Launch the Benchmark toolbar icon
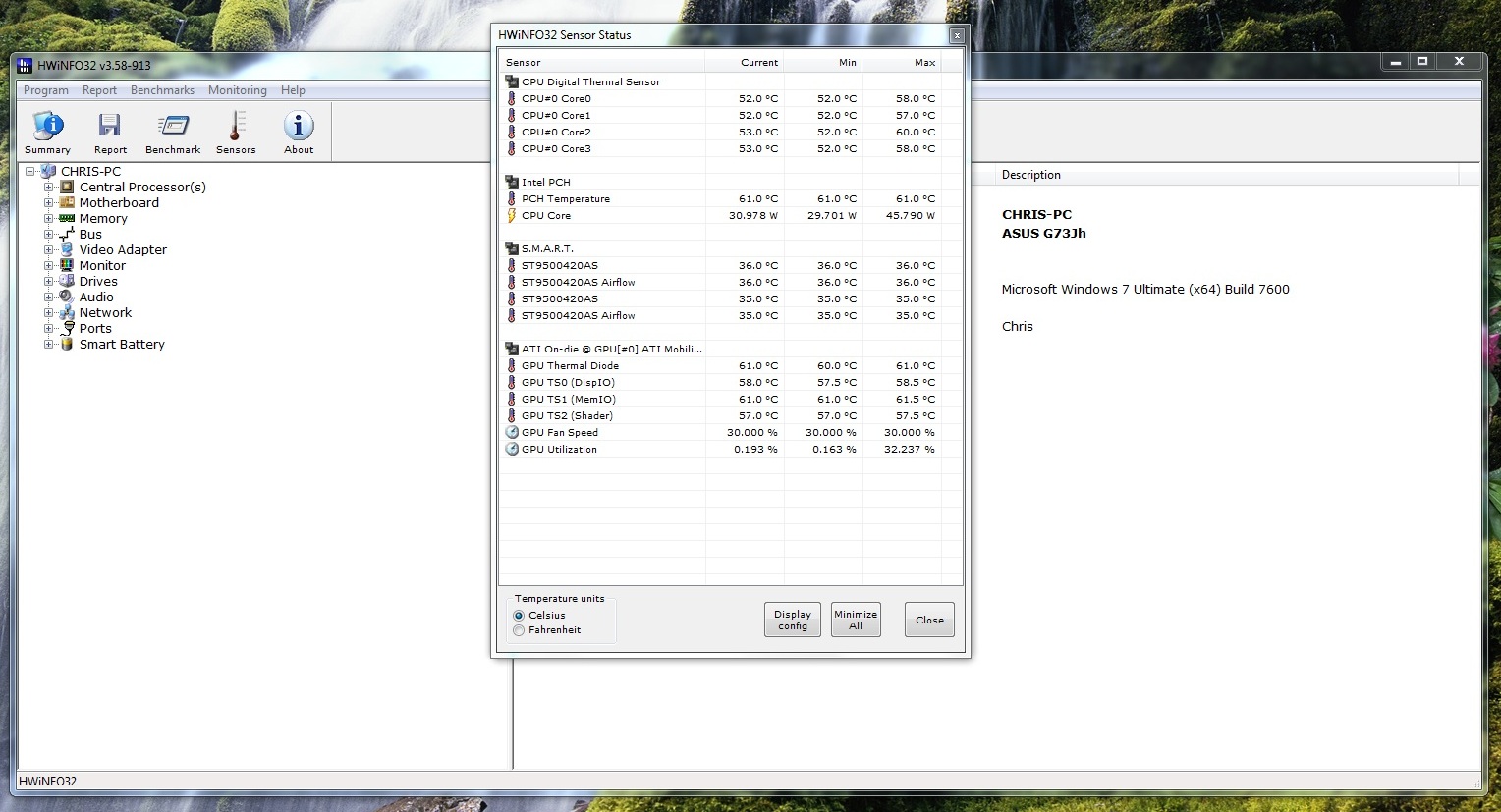 tap(173, 126)
